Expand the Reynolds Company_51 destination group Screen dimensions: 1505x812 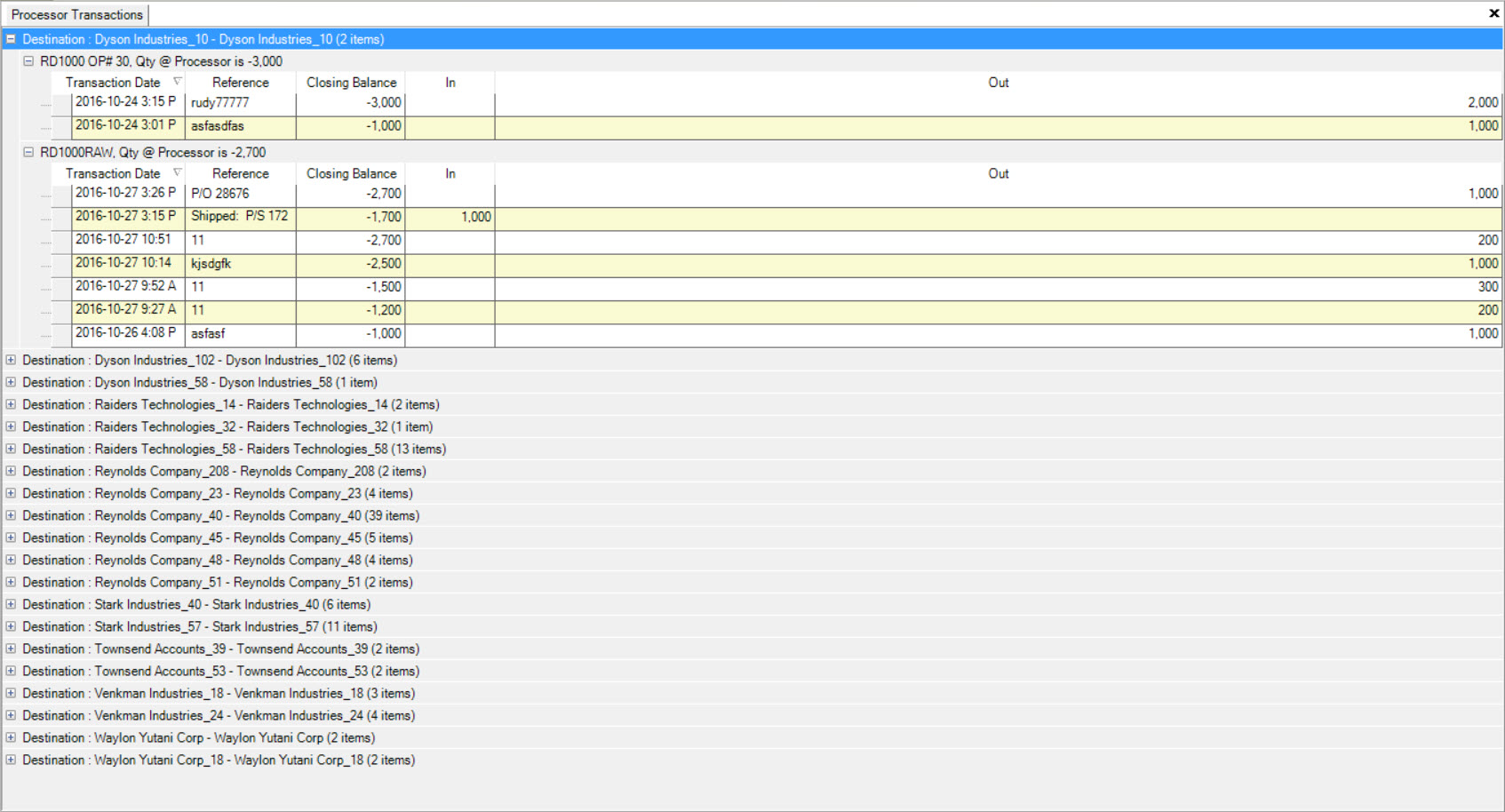11,582
